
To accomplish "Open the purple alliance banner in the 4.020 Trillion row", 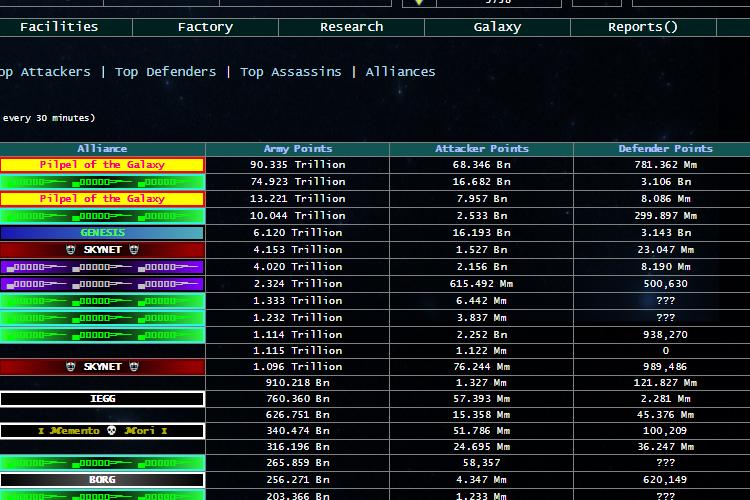I will 102,267.
